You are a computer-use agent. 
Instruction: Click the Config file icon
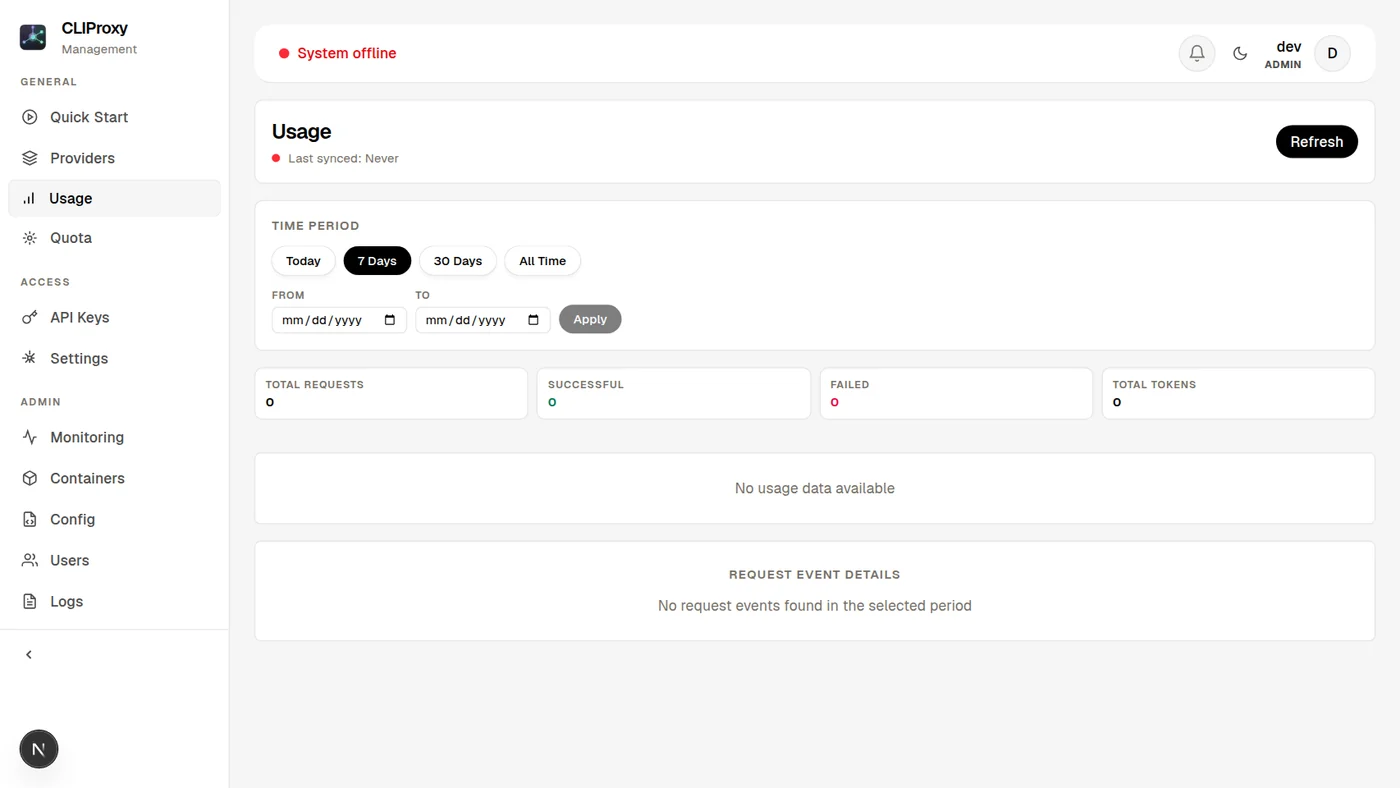[x=30, y=519]
